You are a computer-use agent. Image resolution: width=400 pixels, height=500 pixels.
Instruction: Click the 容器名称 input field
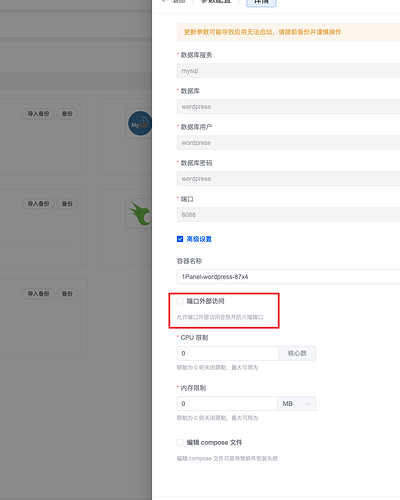point(288,277)
